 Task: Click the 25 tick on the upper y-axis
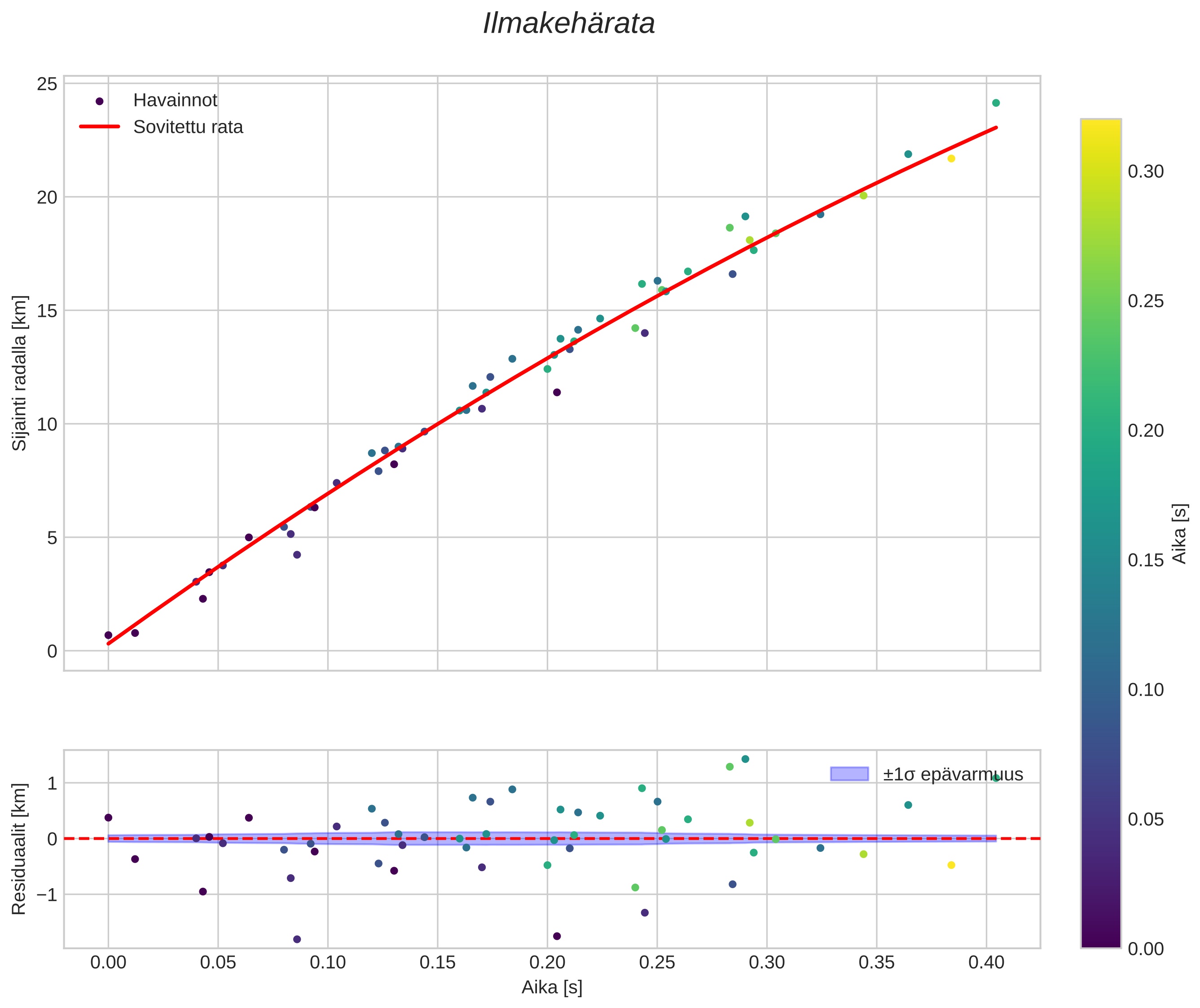click(47, 84)
